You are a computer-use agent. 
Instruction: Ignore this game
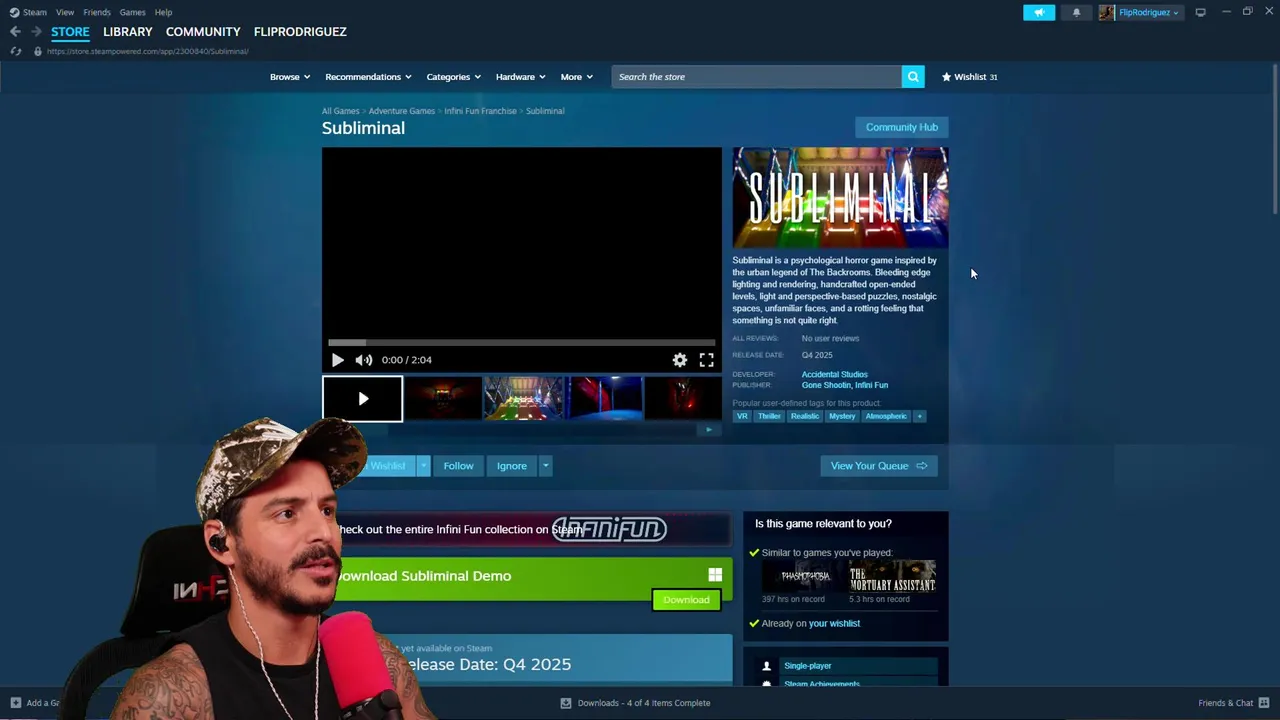tap(511, 466)
